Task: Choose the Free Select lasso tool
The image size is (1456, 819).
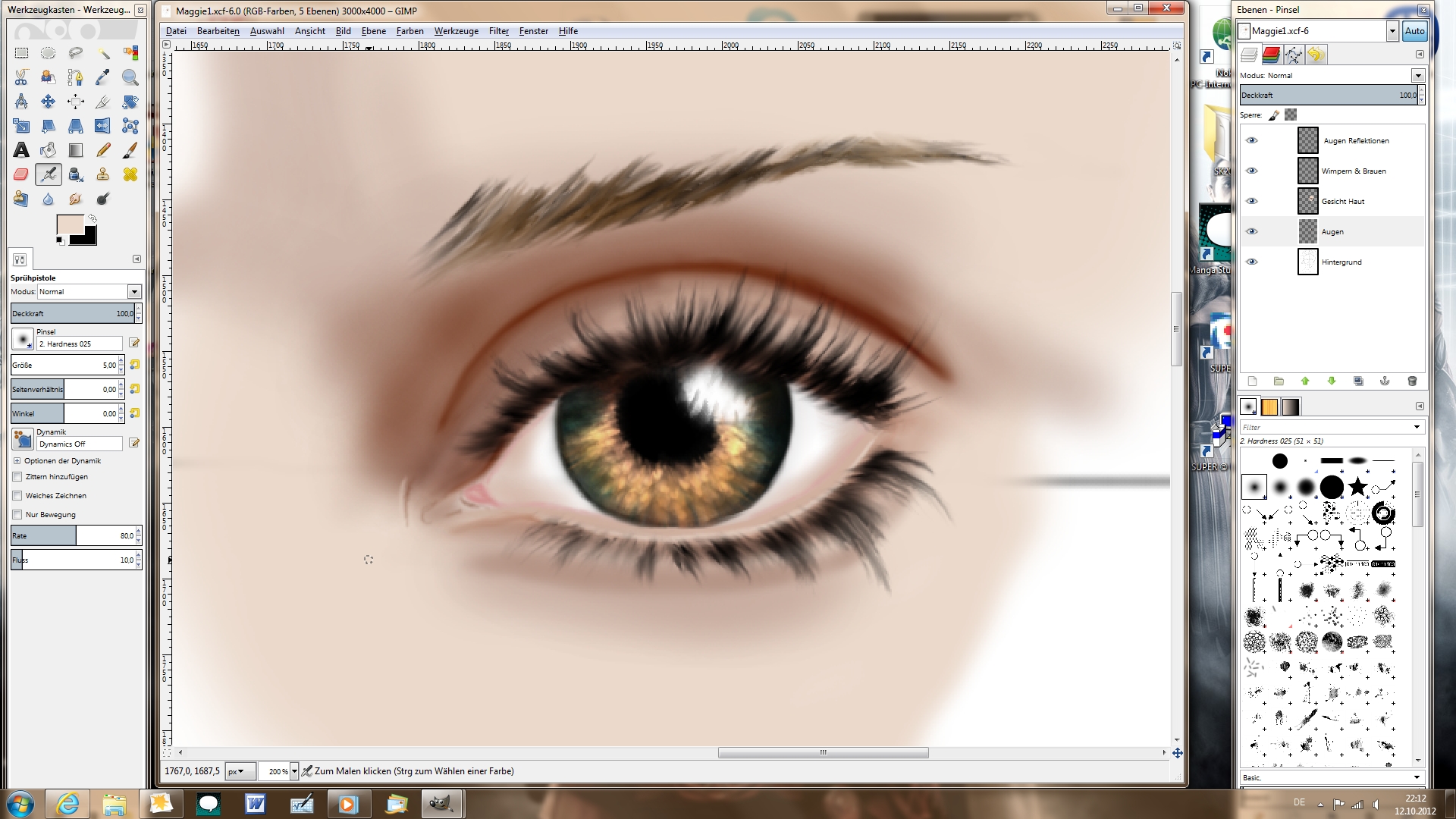Action: (76, 53)
